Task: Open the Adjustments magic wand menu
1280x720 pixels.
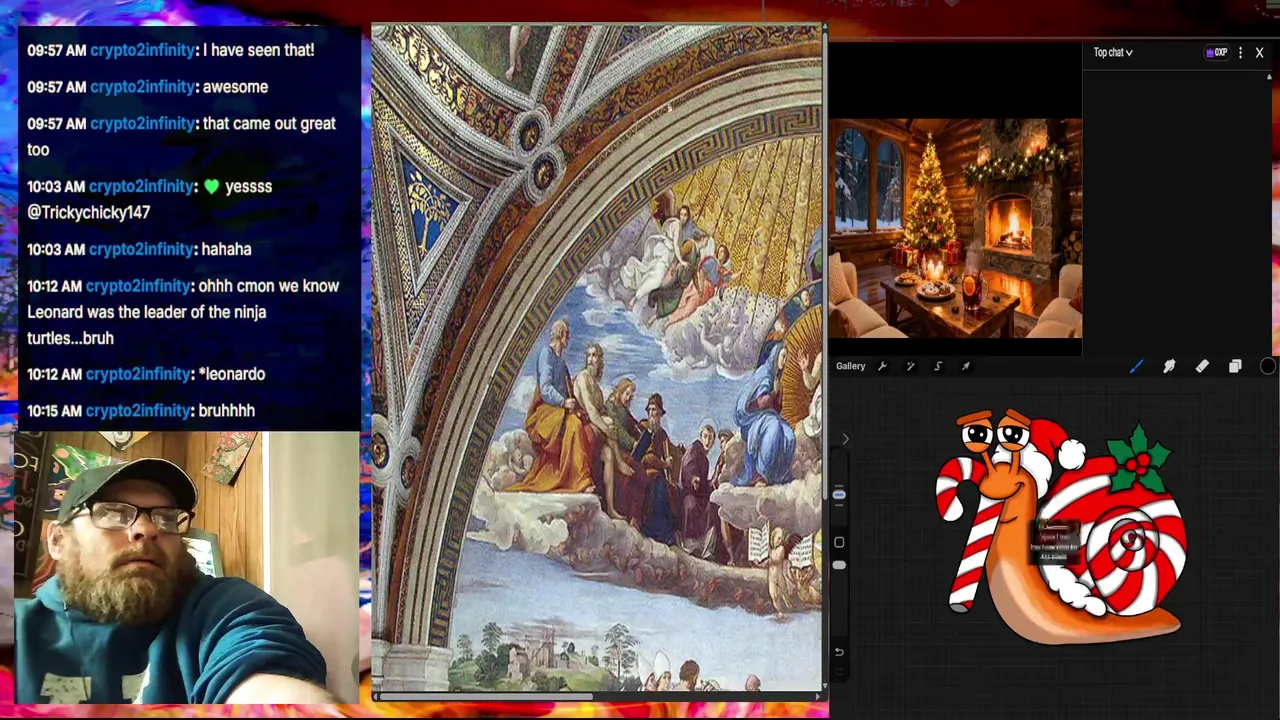Action: click(910, 366)
